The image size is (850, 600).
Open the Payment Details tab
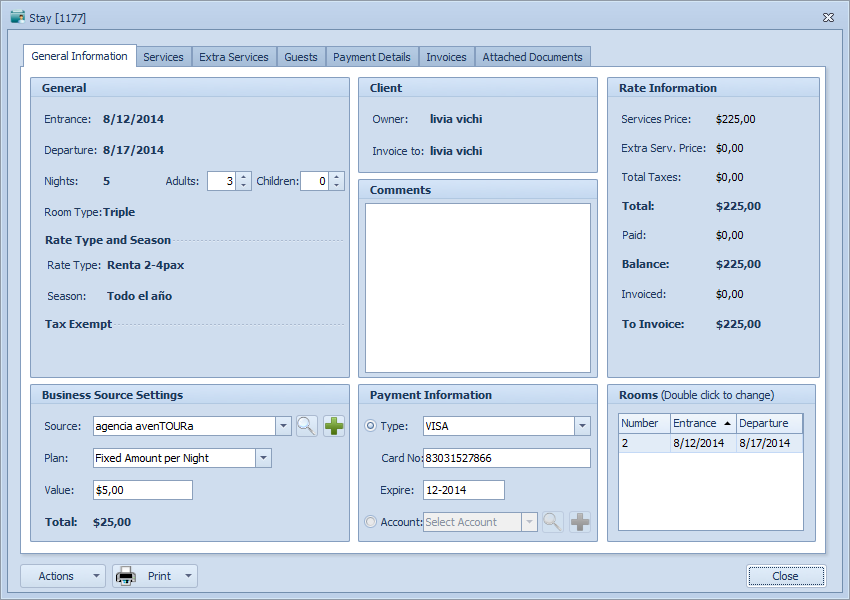coord(371,57)
